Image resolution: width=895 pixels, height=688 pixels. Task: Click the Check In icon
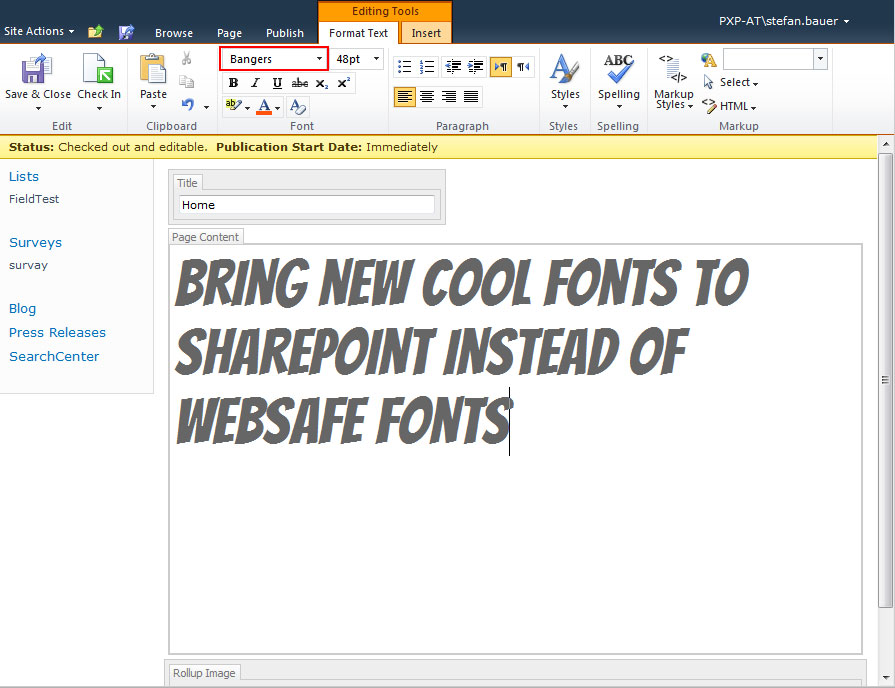98,69
